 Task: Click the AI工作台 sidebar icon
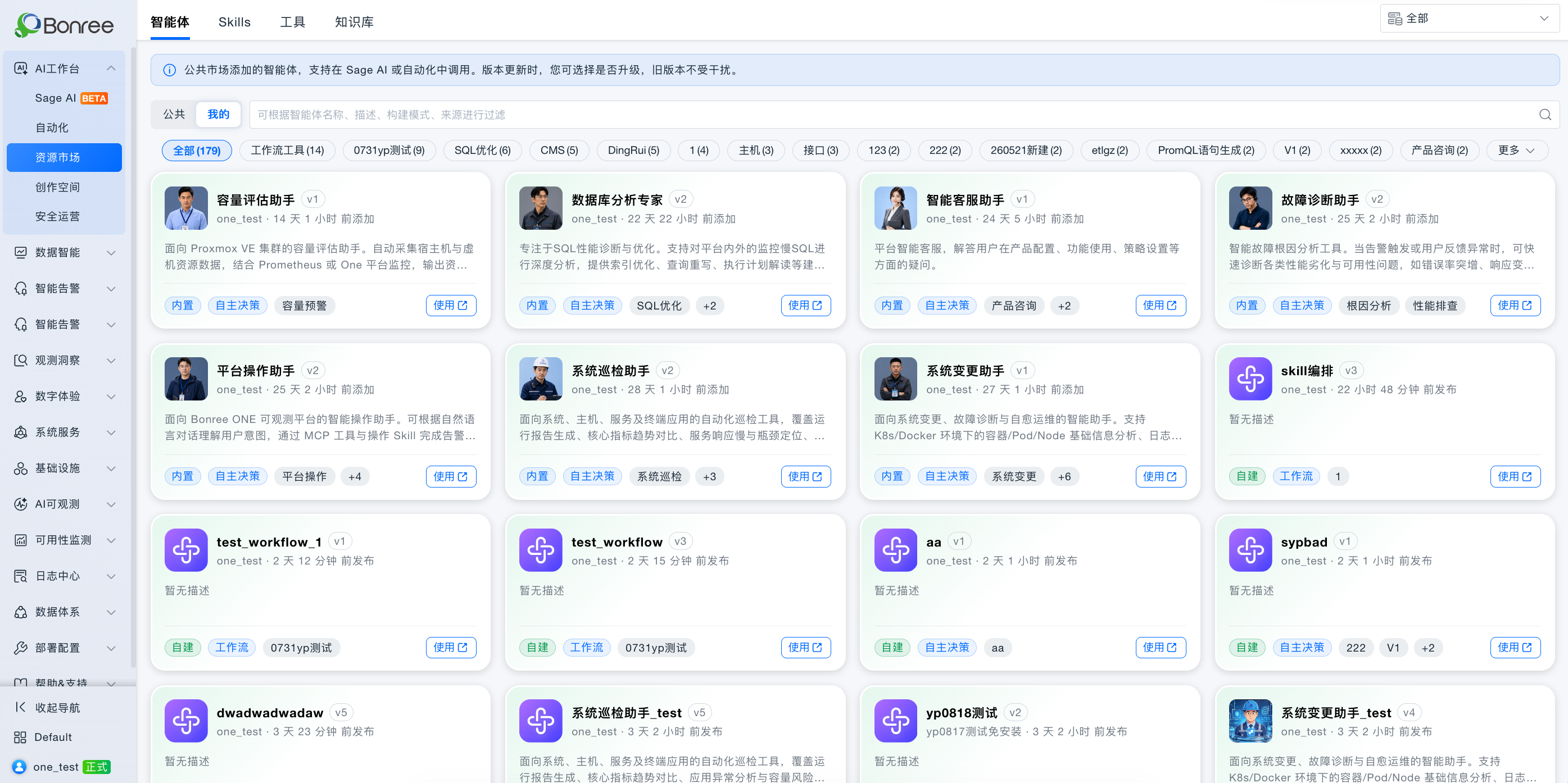[x=21, y=68]
